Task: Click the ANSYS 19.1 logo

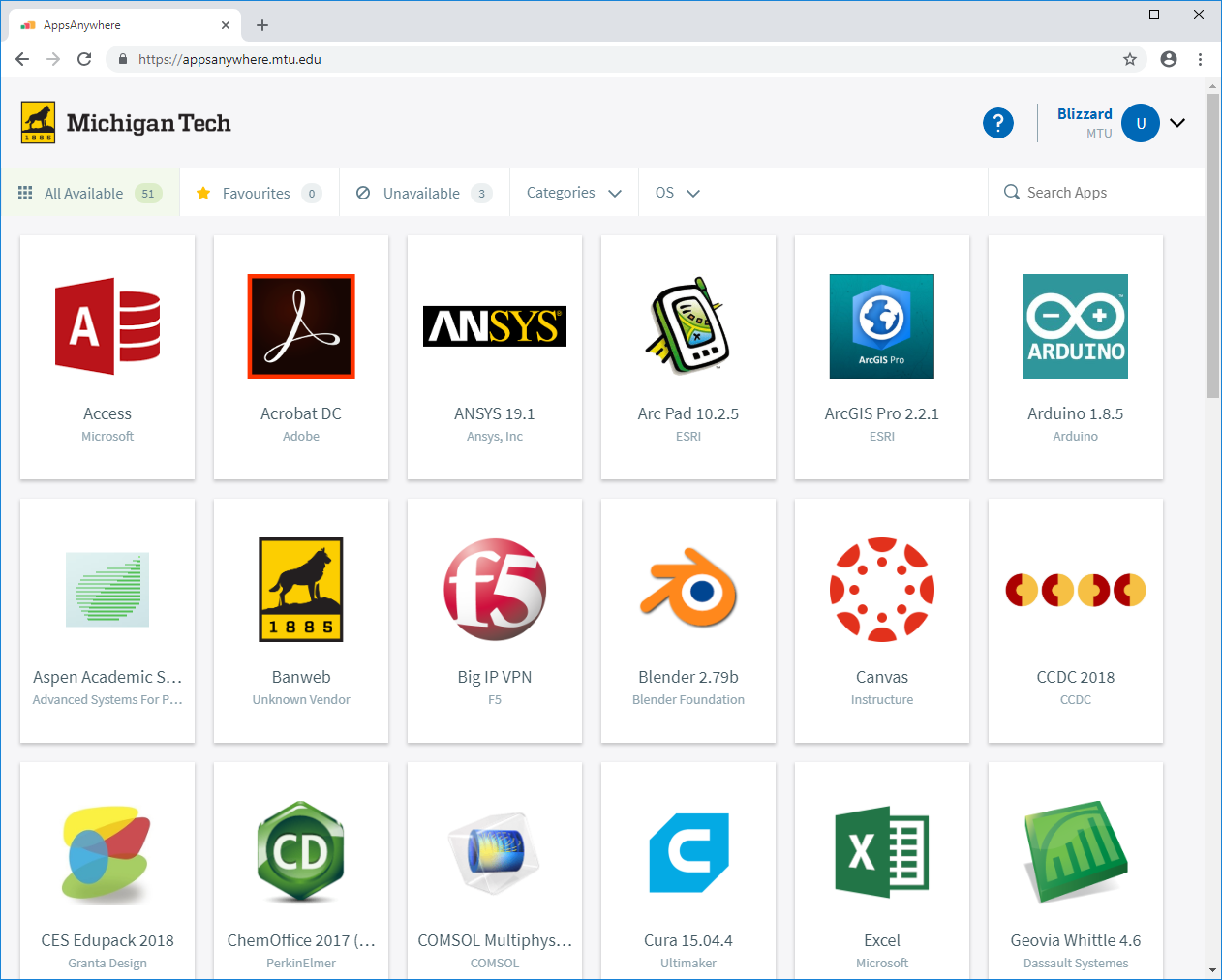Action: click(495, 326)
